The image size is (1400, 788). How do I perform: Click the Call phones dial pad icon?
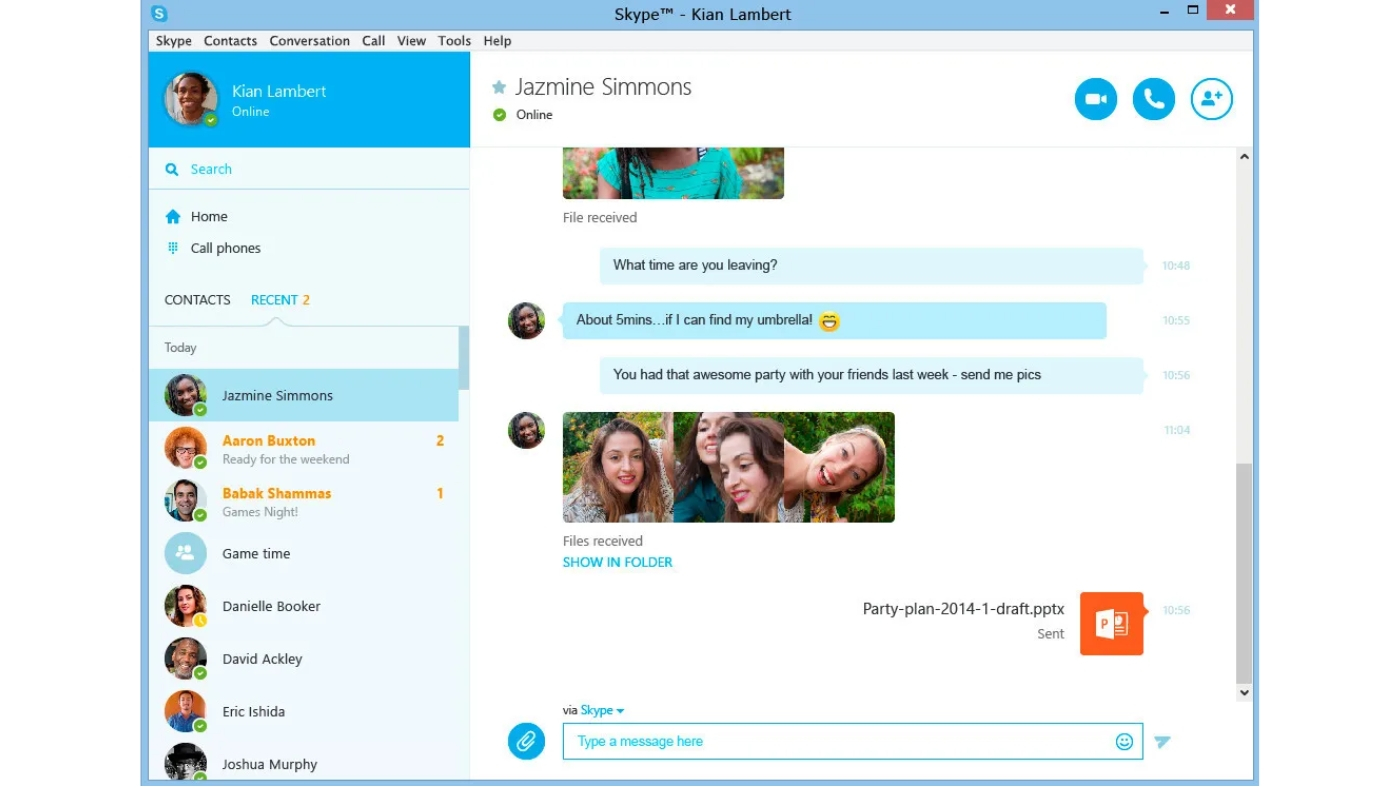(173, 248)
